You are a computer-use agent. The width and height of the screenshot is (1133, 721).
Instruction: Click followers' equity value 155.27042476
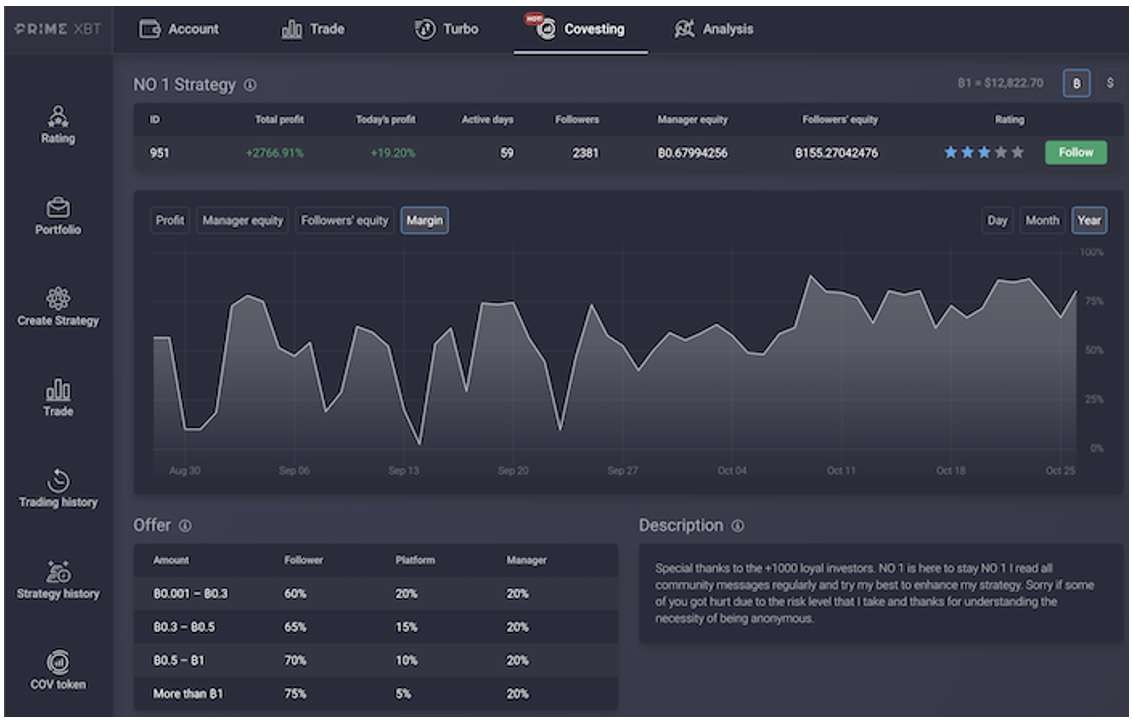pyautogui.click(x=837, y=153)
